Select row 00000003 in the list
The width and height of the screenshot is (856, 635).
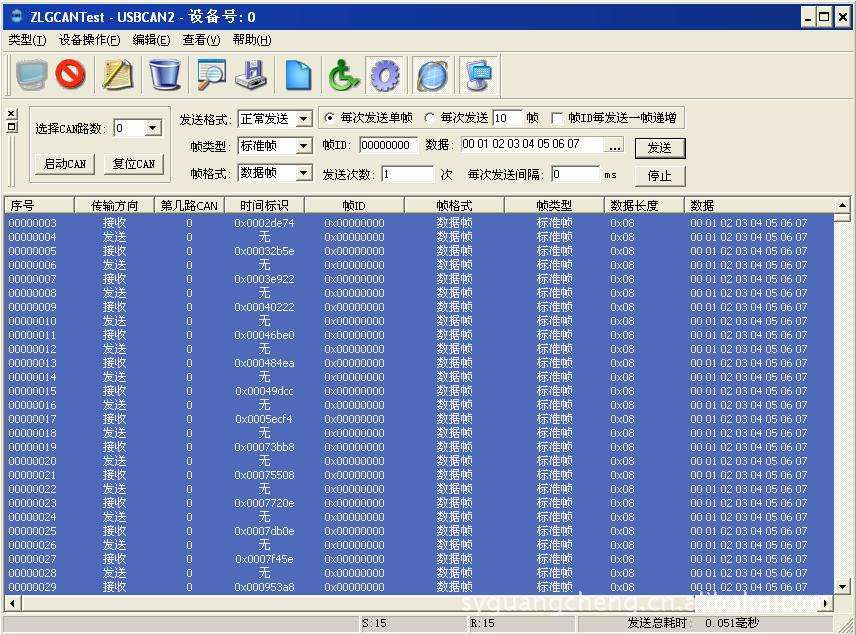[x=419, y=223]
